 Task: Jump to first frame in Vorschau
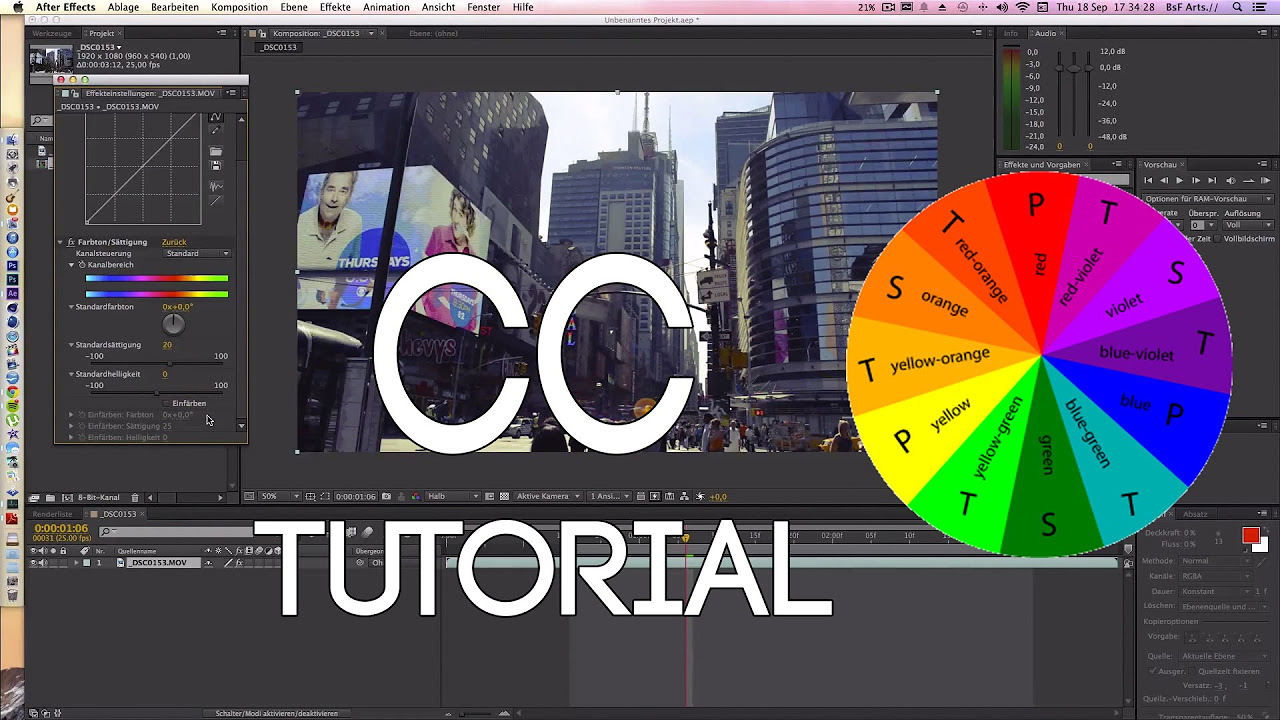1148,181
